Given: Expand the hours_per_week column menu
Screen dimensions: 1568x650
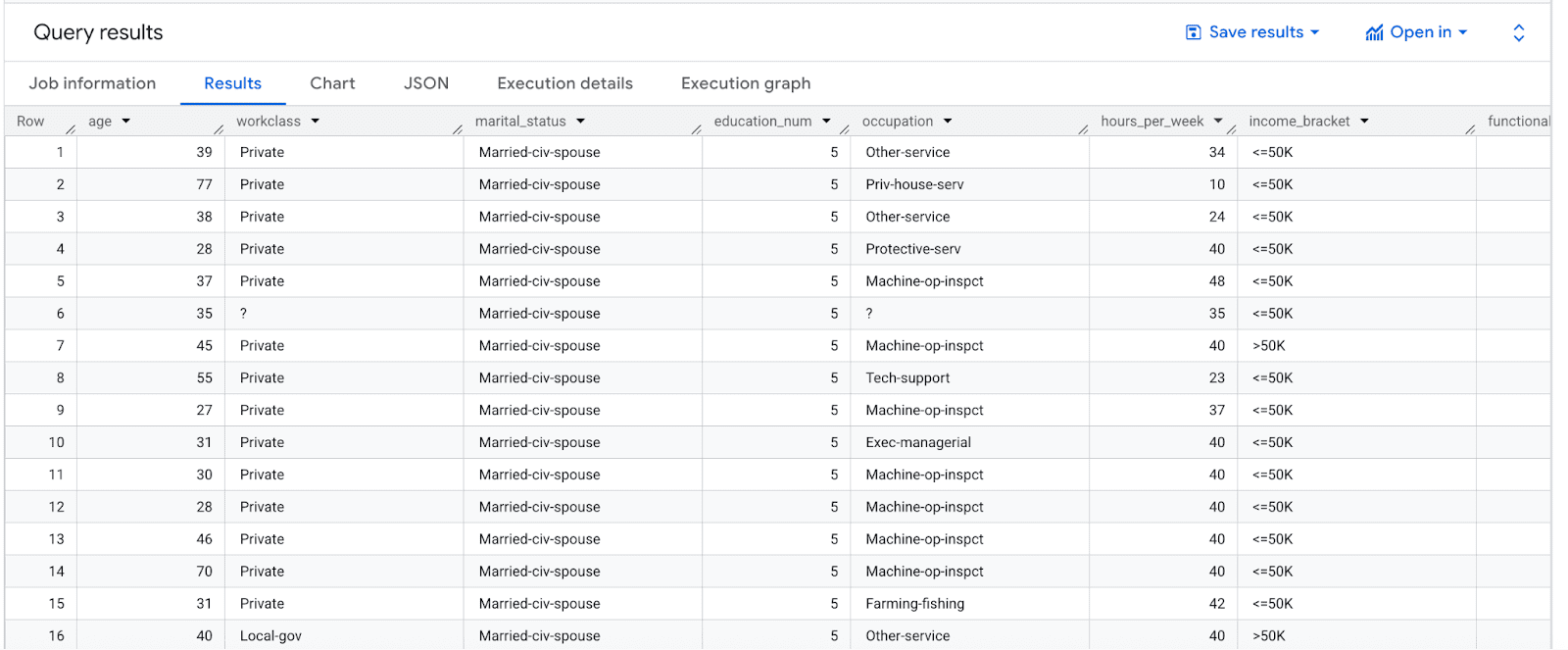Looking at the screenshot, I should click(1218, 122).
